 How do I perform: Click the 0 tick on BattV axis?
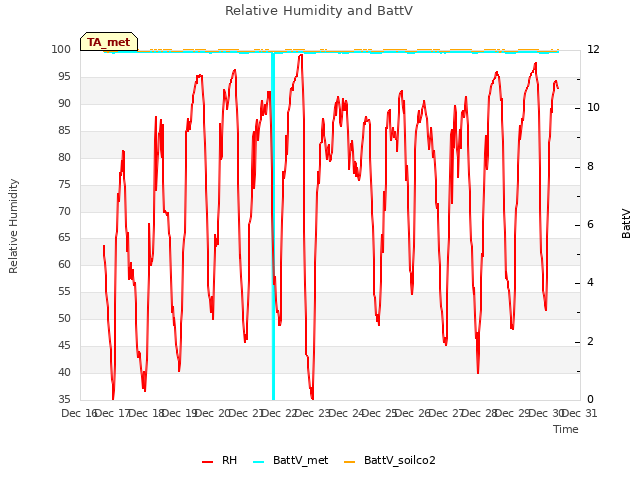coord(590,399)
